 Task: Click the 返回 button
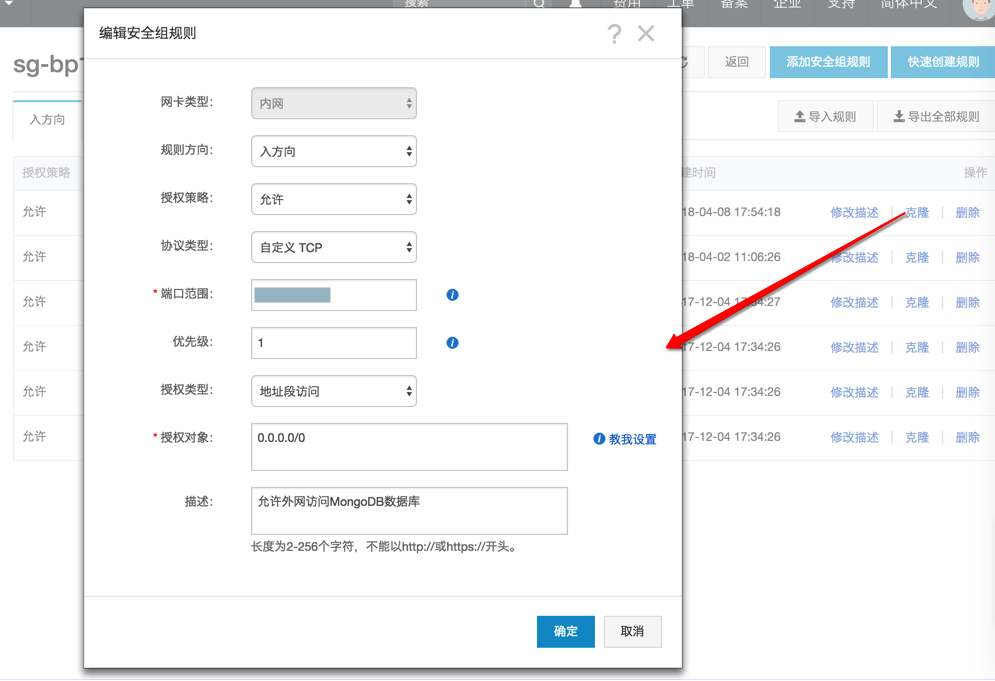737,62
